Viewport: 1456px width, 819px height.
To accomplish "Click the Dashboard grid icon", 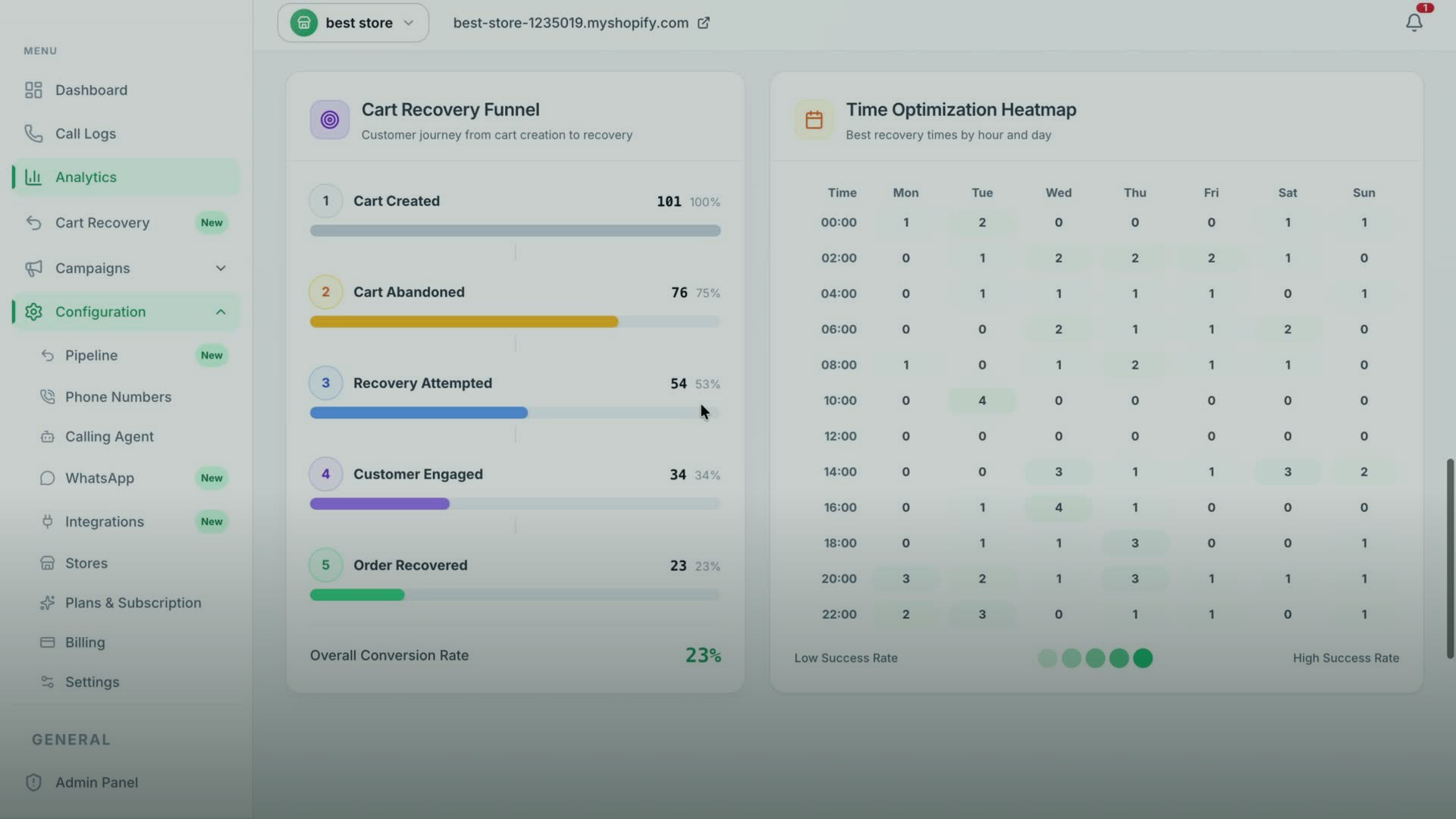I will click(33, 90).
